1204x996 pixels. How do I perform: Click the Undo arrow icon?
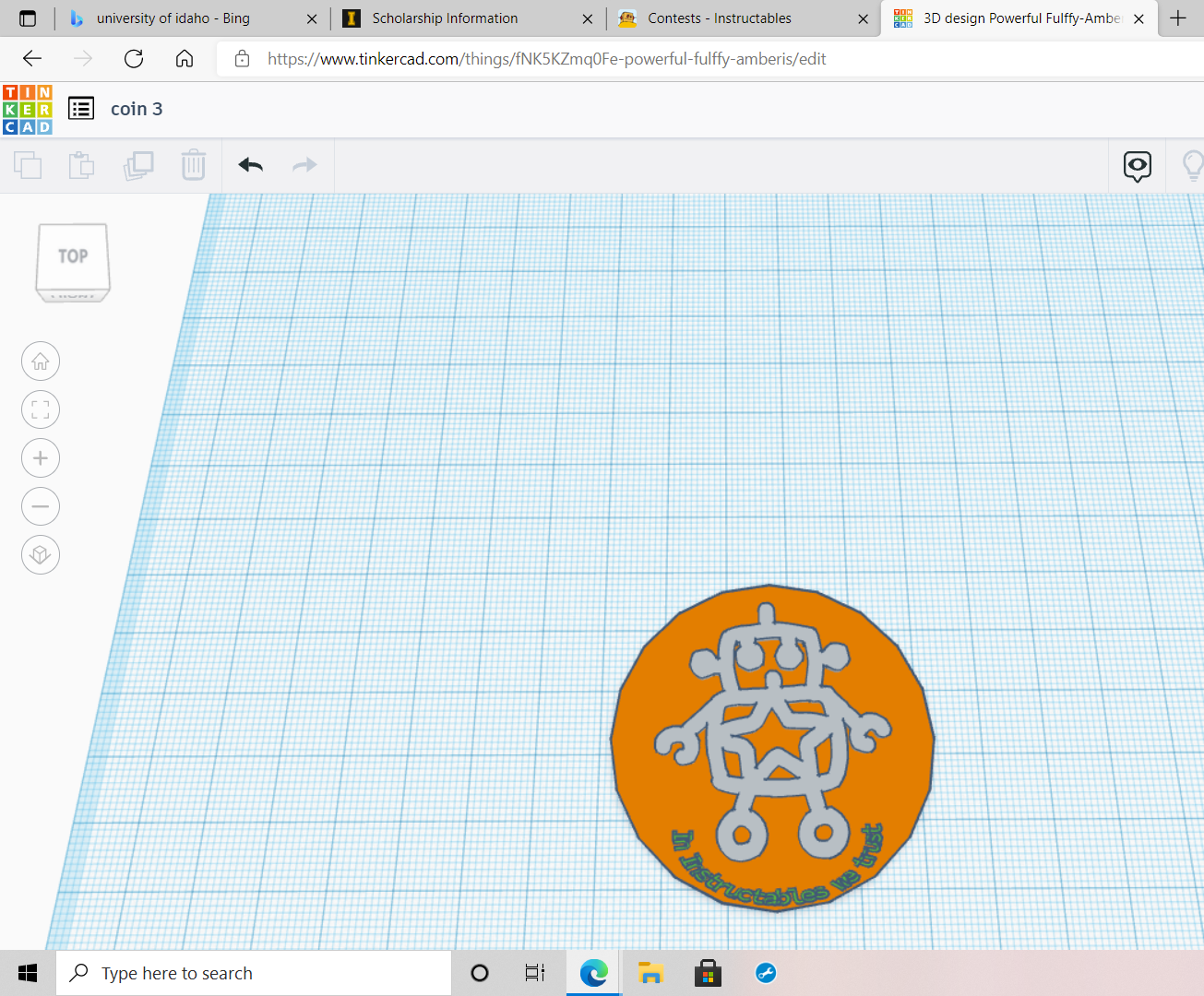[x=249, y=165]
